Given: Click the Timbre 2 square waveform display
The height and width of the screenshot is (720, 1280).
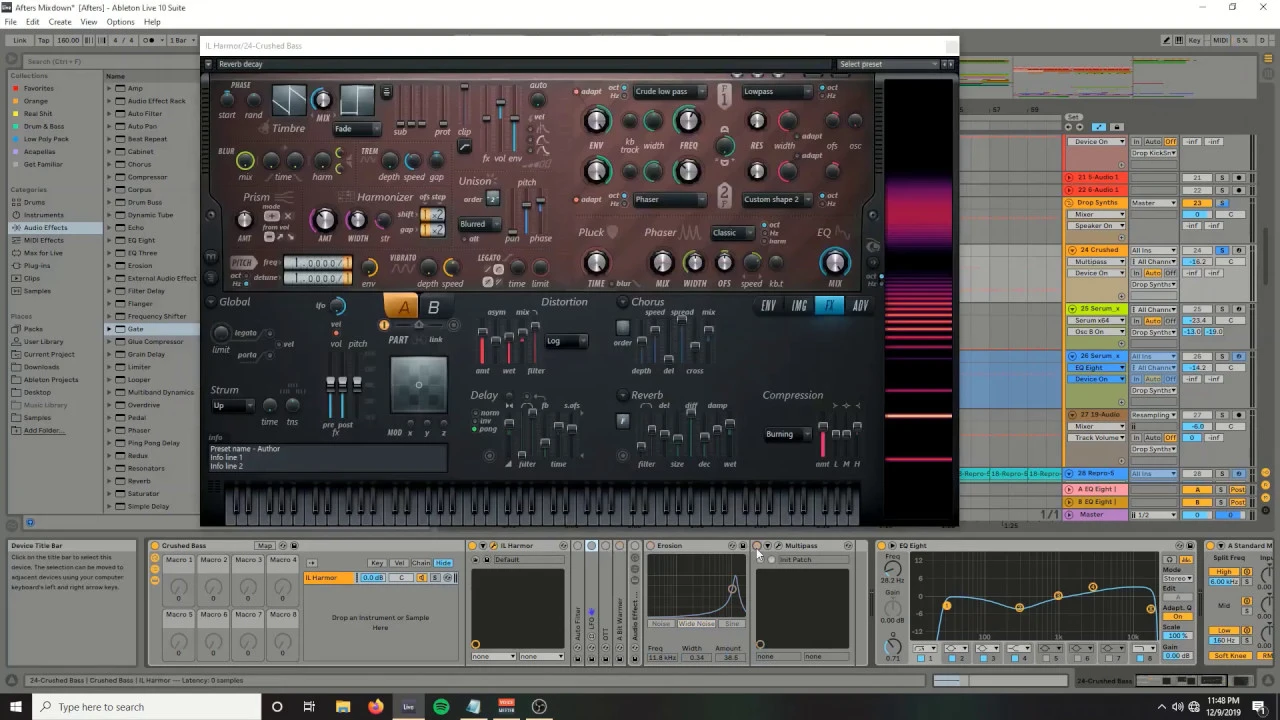Looking at the screenshot, I should pyautogui.click(x=357, y=100).
